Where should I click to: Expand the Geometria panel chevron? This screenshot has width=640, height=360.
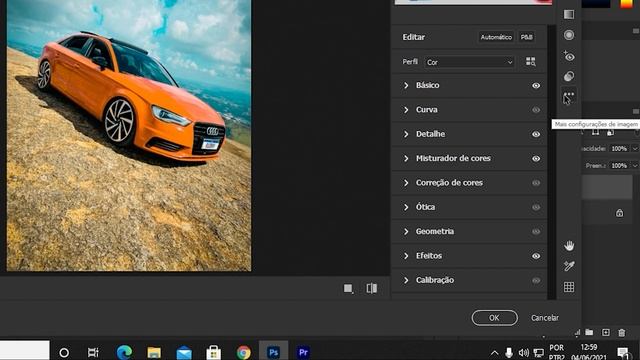(406, 231)
